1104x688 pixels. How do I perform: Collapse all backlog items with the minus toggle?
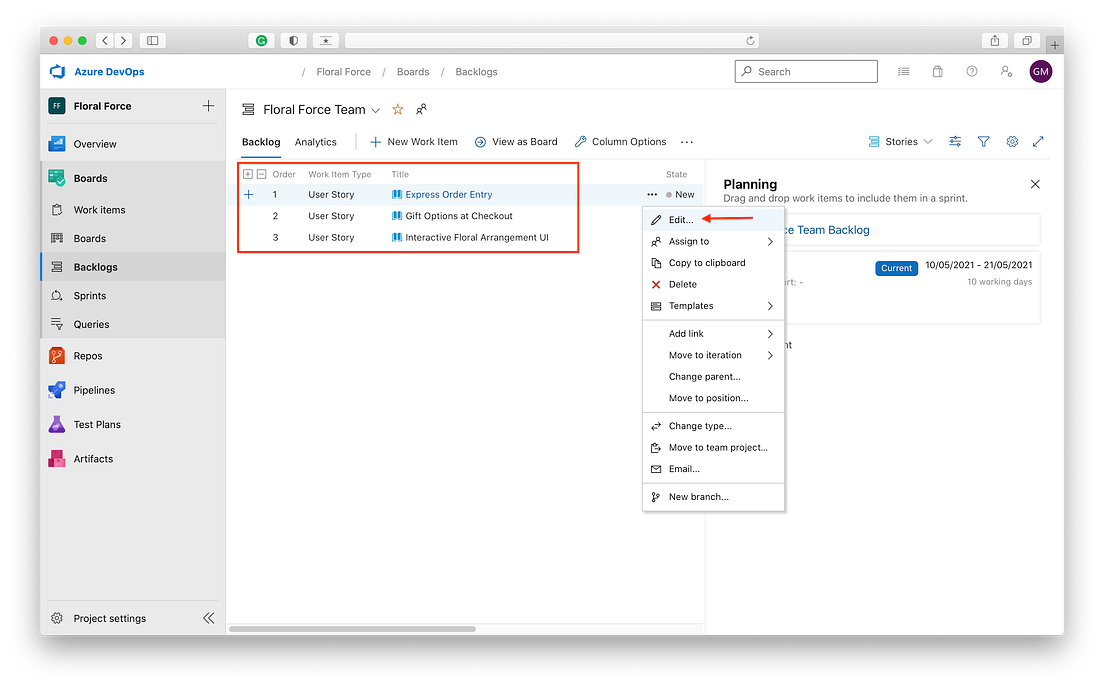262,174
